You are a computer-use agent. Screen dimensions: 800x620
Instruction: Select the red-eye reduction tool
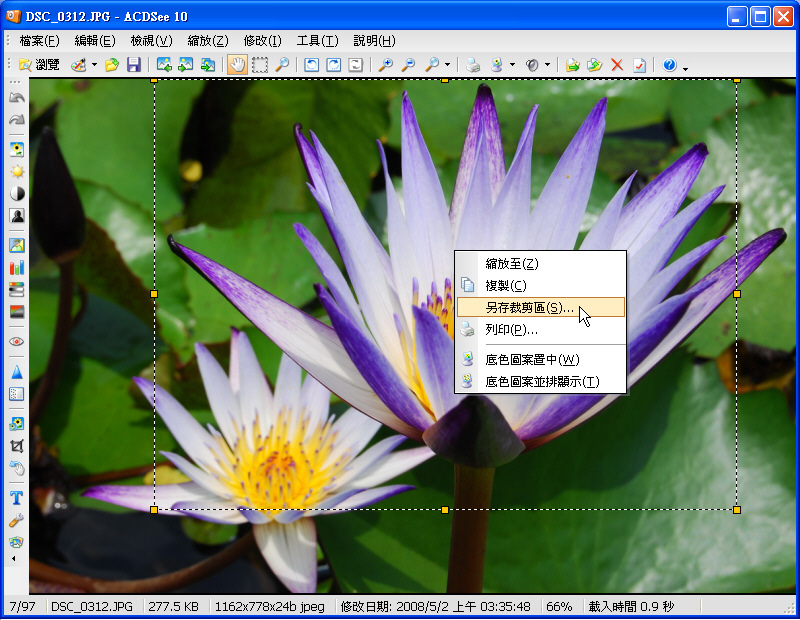(16, 342)
